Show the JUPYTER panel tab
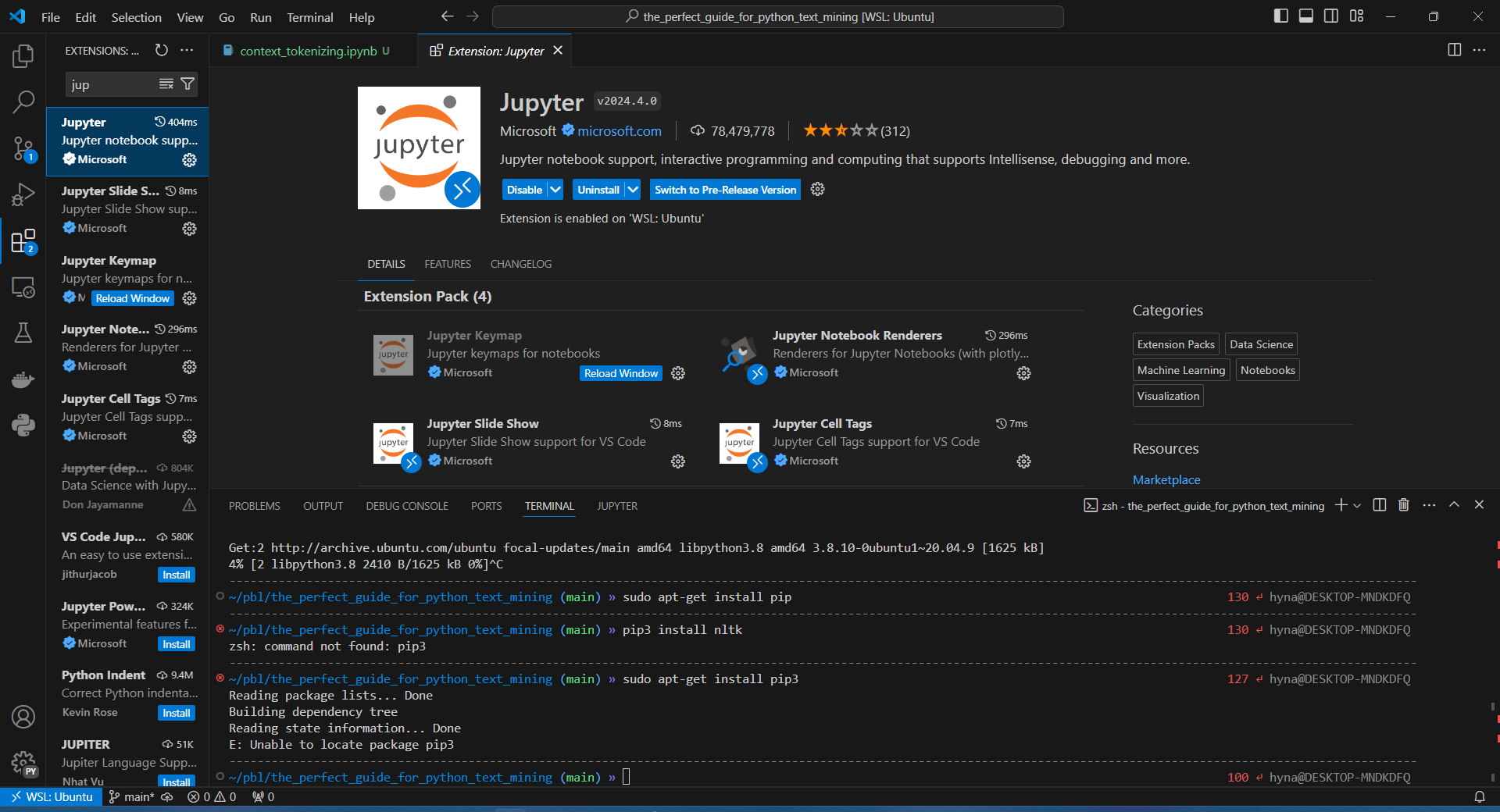This screenshot has width=1500, height=812. [617, 506]
